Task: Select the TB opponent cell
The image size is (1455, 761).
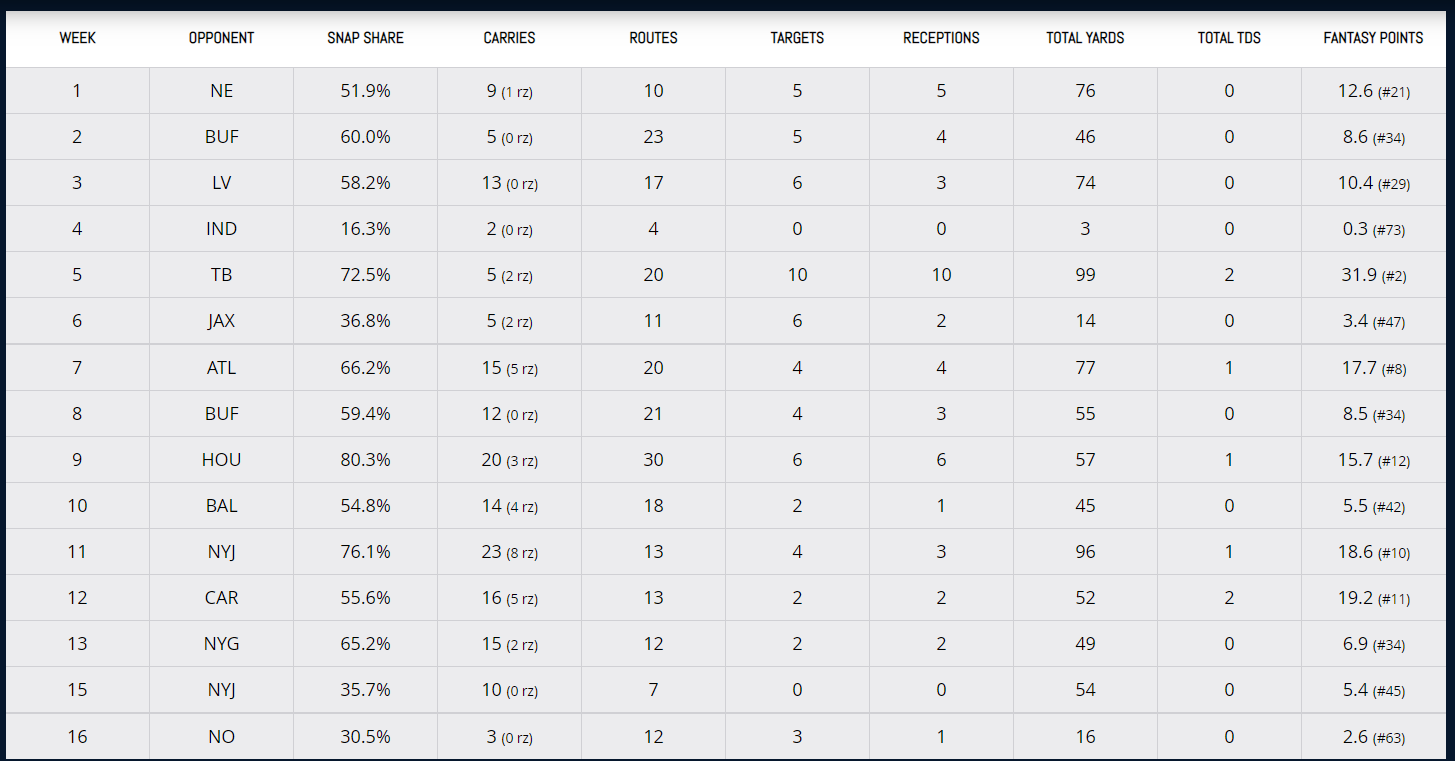Action: 221,275
